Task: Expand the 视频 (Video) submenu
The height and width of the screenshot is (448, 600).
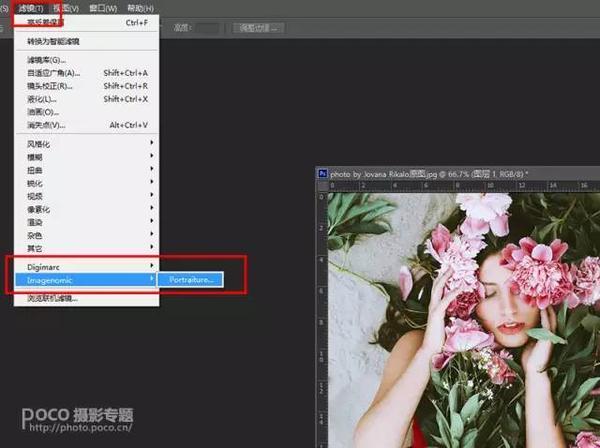Action: coord(86,196)
